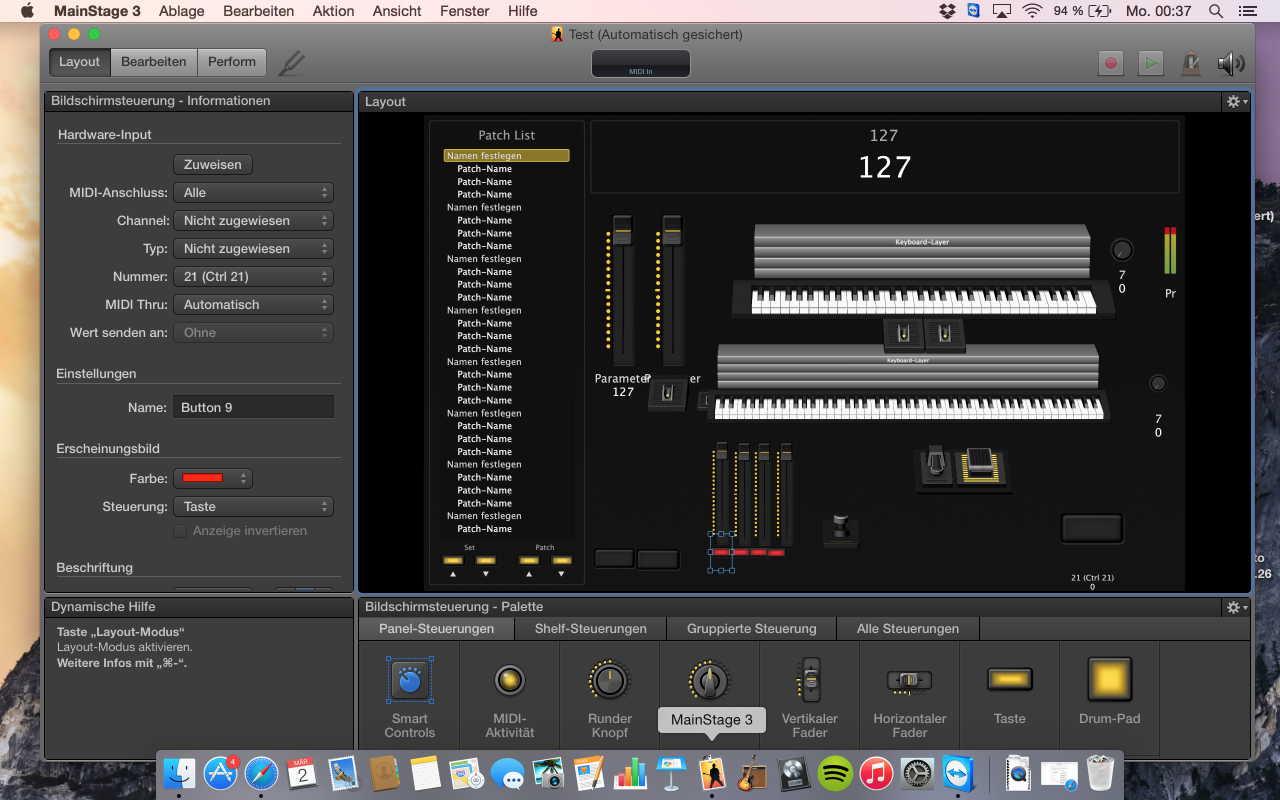Viewport: 1280px width, 800px height.
Task: Open the Hilfe menu
Action: [523, 11]
